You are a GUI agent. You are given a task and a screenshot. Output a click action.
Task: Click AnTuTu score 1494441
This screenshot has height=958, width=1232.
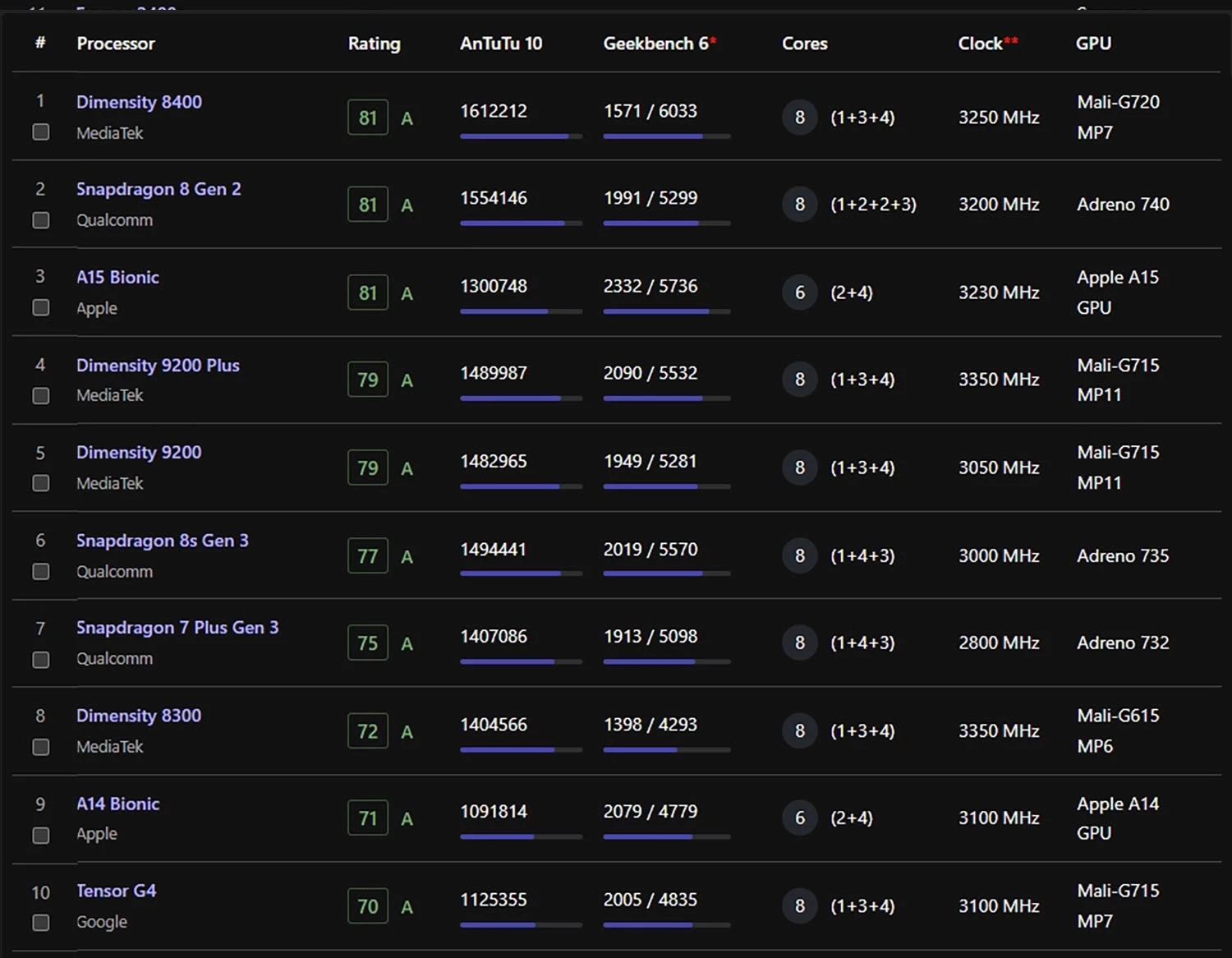point(493,549)
